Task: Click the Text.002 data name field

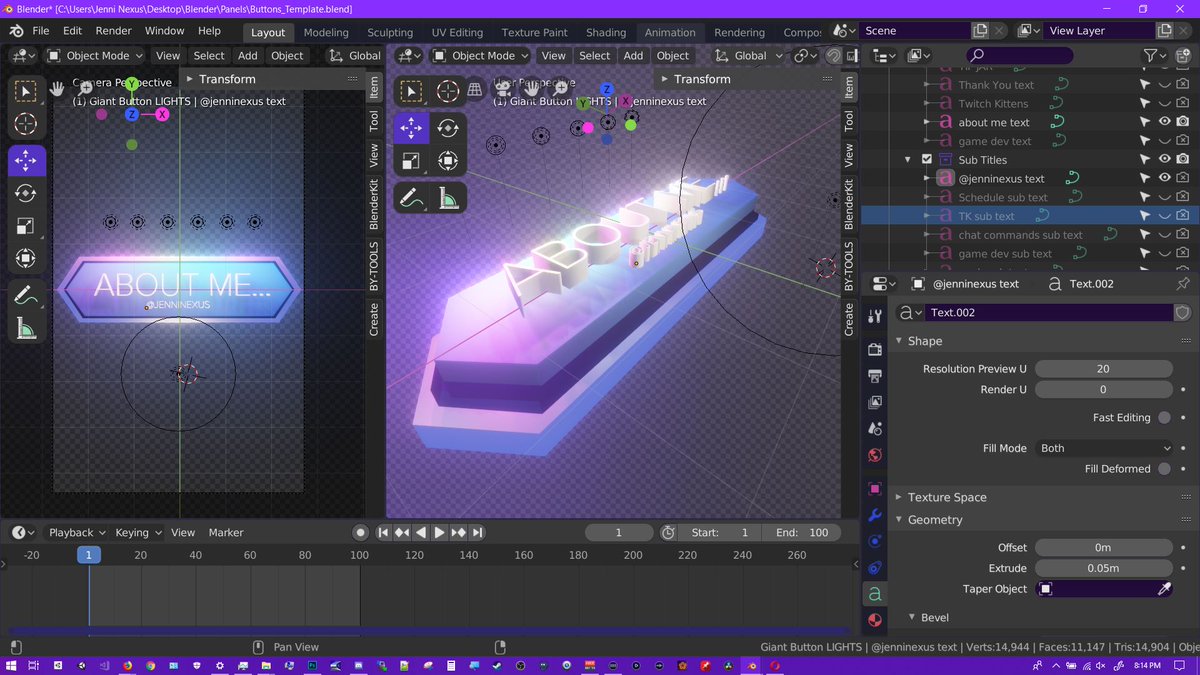Action: pos(1048,313)
